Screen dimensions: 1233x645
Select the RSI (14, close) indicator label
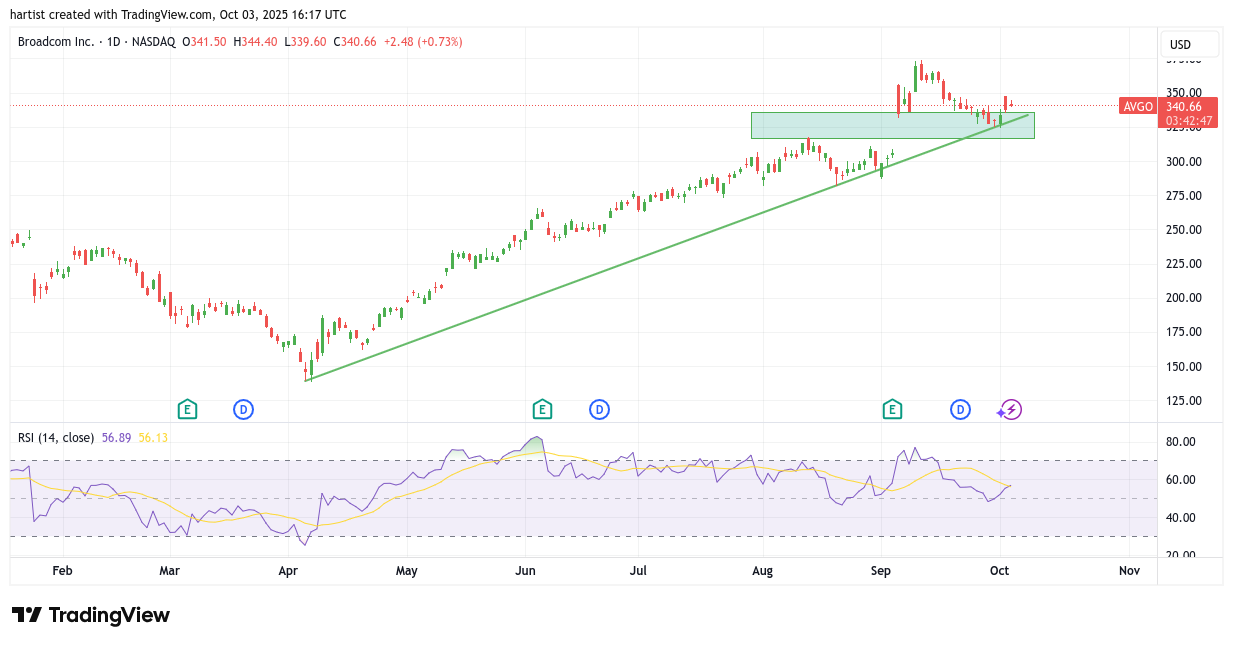point(56,437)
